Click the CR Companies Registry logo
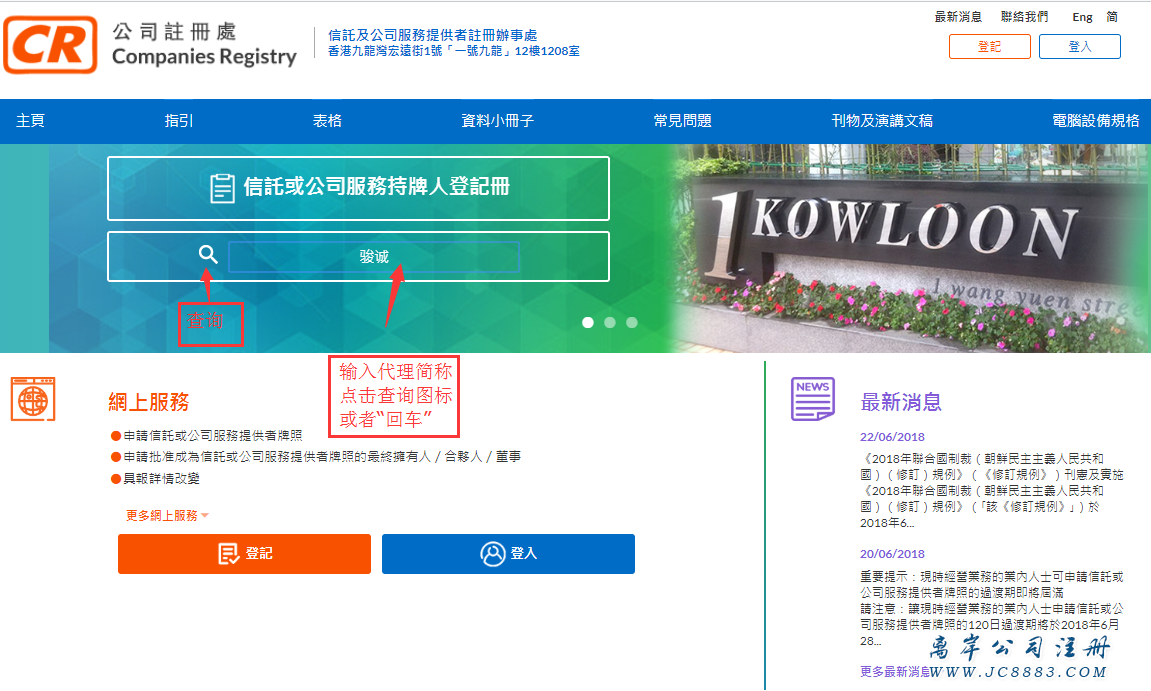 150,46
